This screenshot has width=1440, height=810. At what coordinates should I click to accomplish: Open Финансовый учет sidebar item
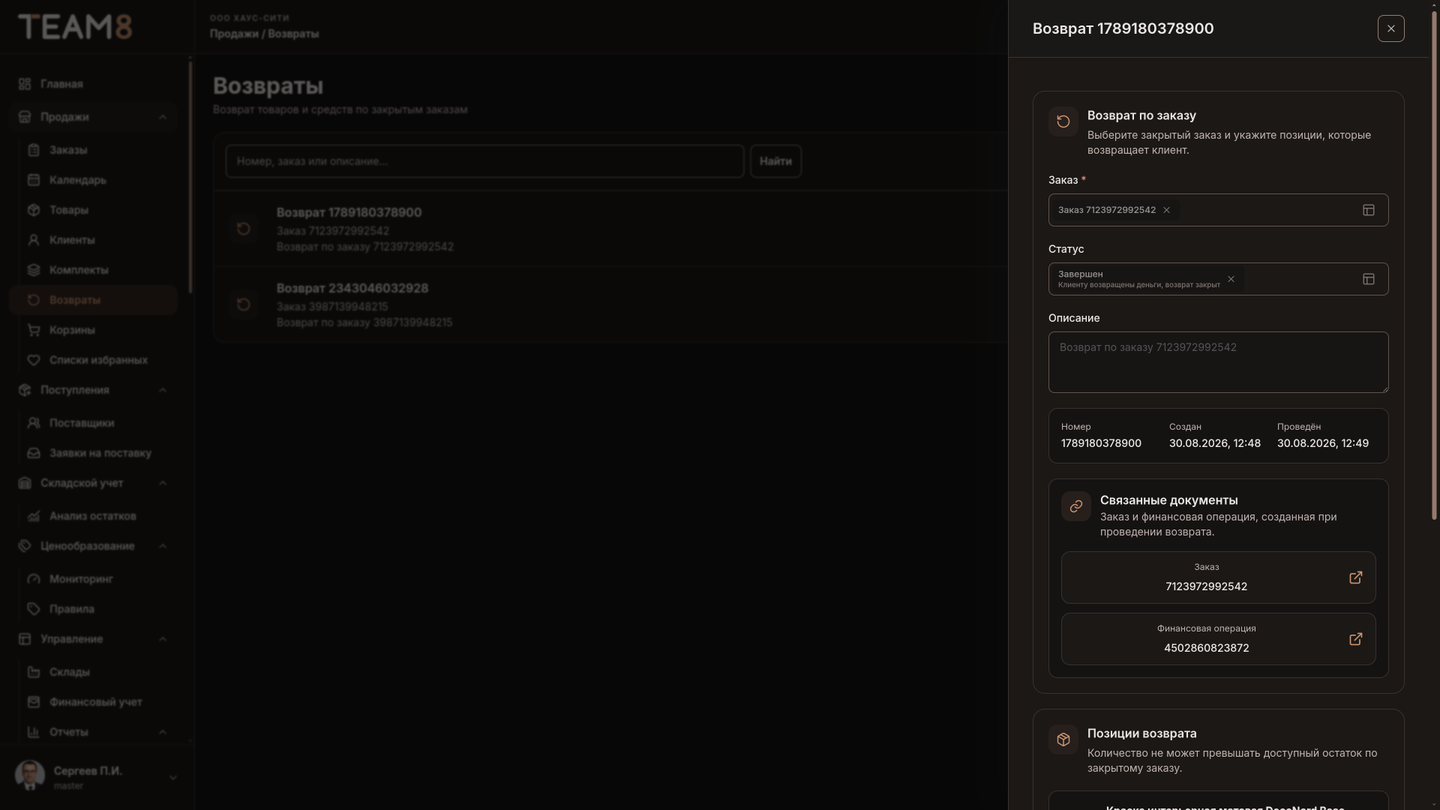[93, 702]
